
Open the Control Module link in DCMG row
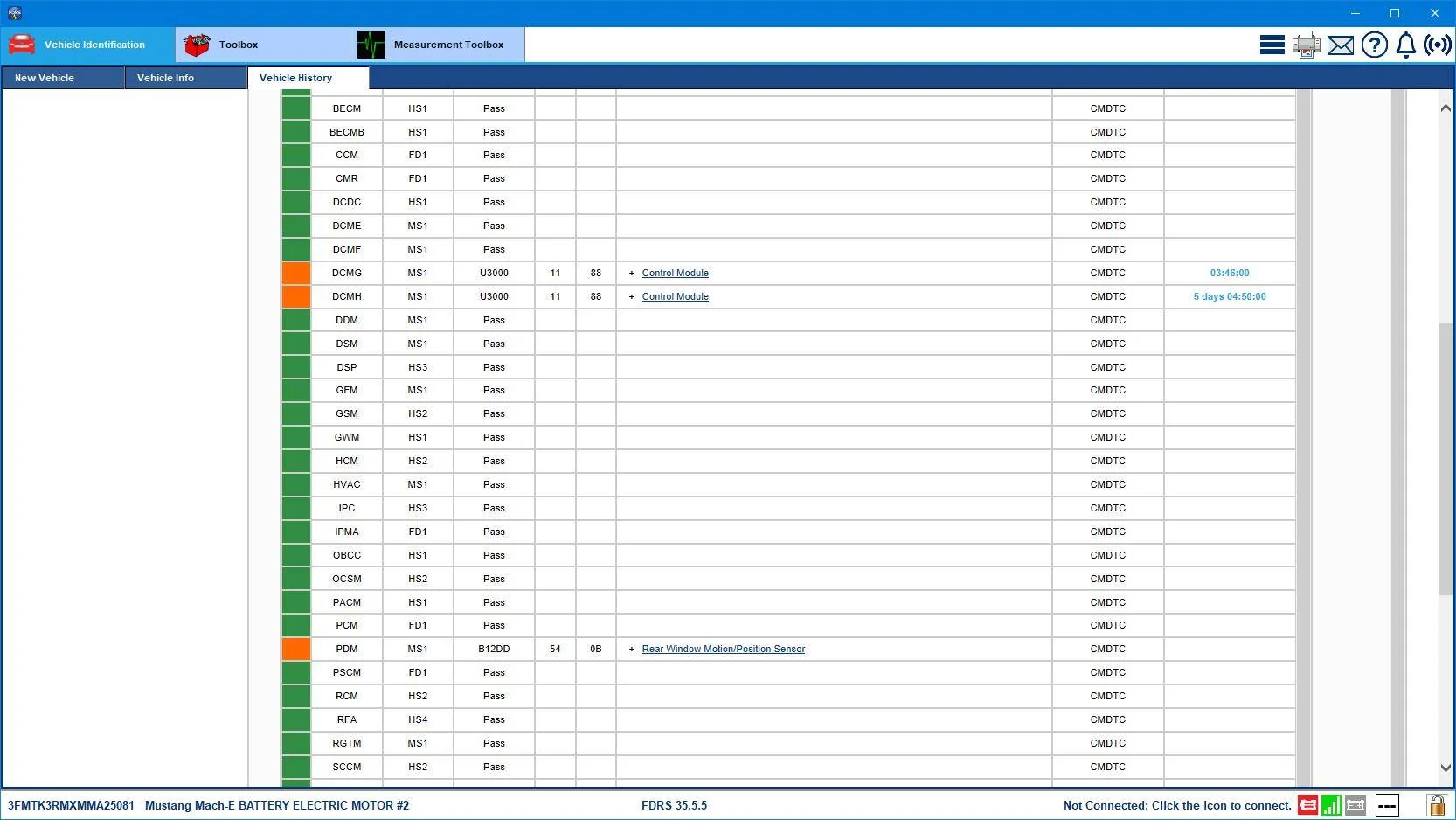tap(676, 273)
